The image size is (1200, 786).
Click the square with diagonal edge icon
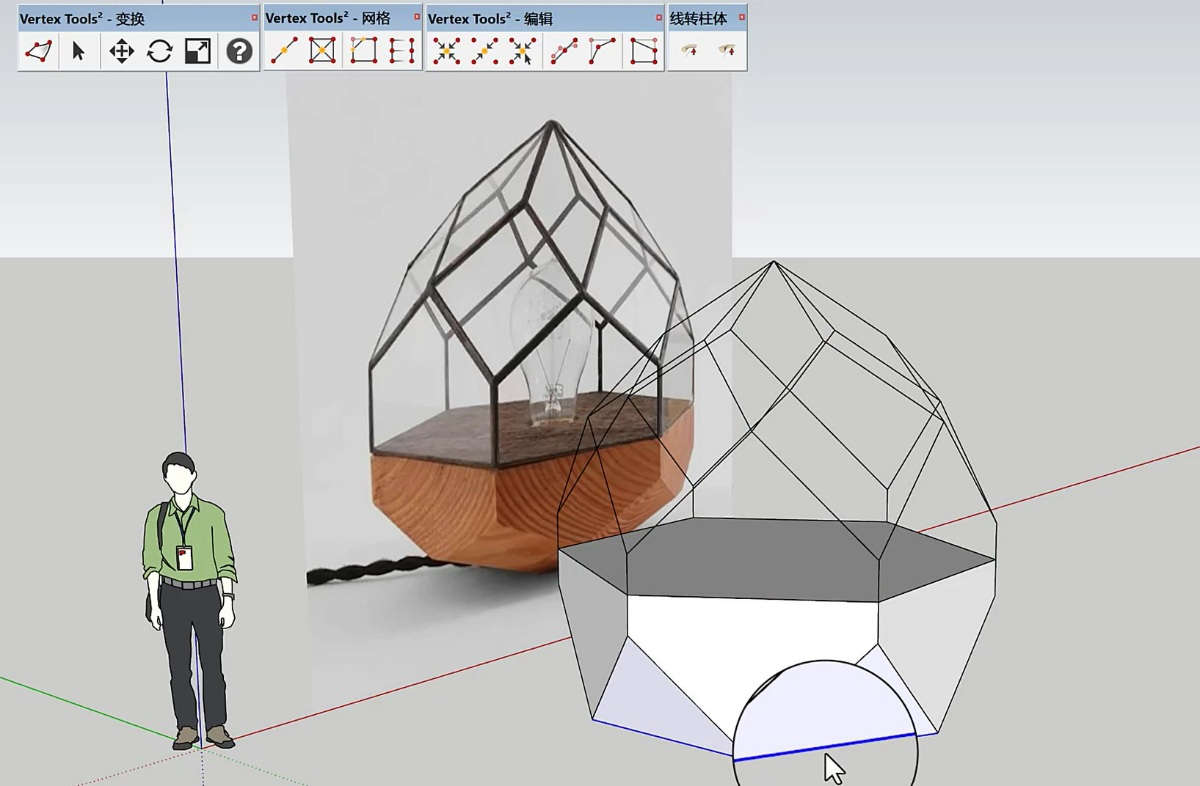coord(644,51)
